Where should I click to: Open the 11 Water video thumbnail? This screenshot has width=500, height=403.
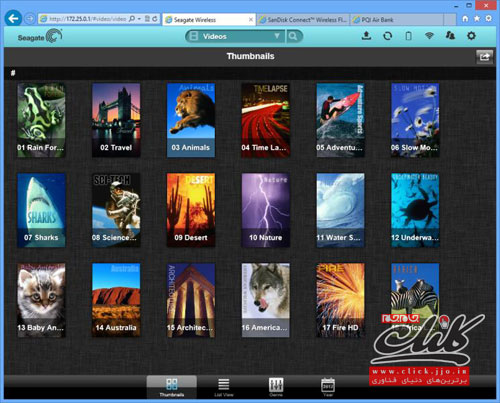tap(340, 210)
